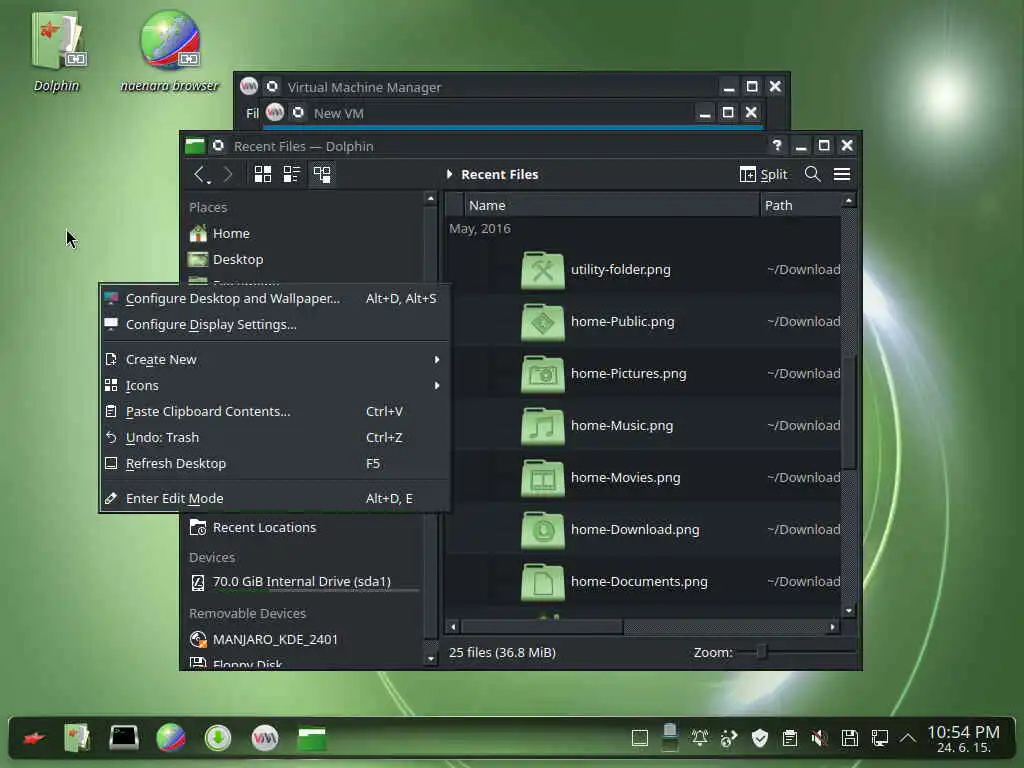
Task: Choose Configure Display Settings
Action: (x=274, y=325)
